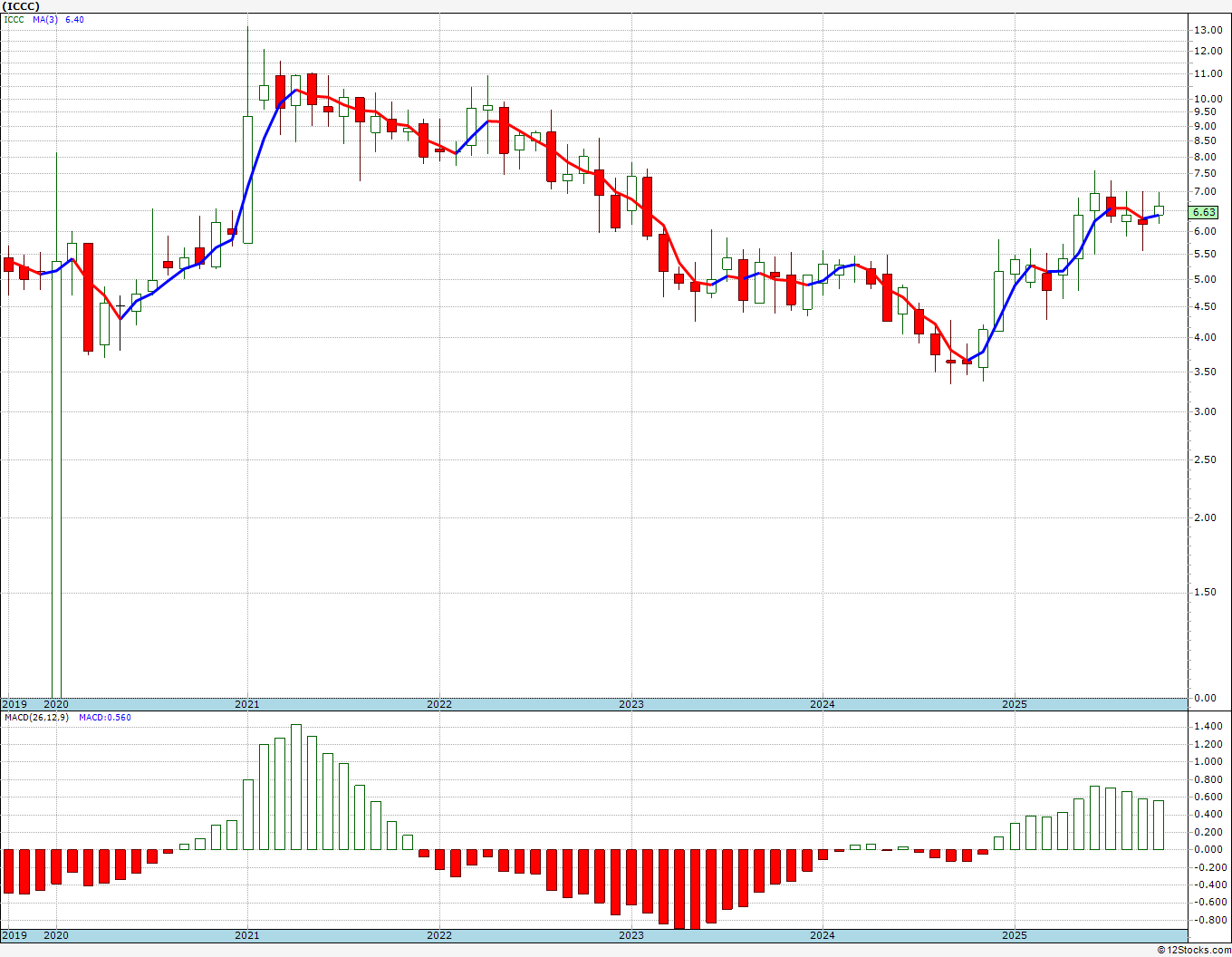This screenshot has height=957, width=1232.
Task: Click 1.400 on the MACD axis
Action: [1208, 727]
